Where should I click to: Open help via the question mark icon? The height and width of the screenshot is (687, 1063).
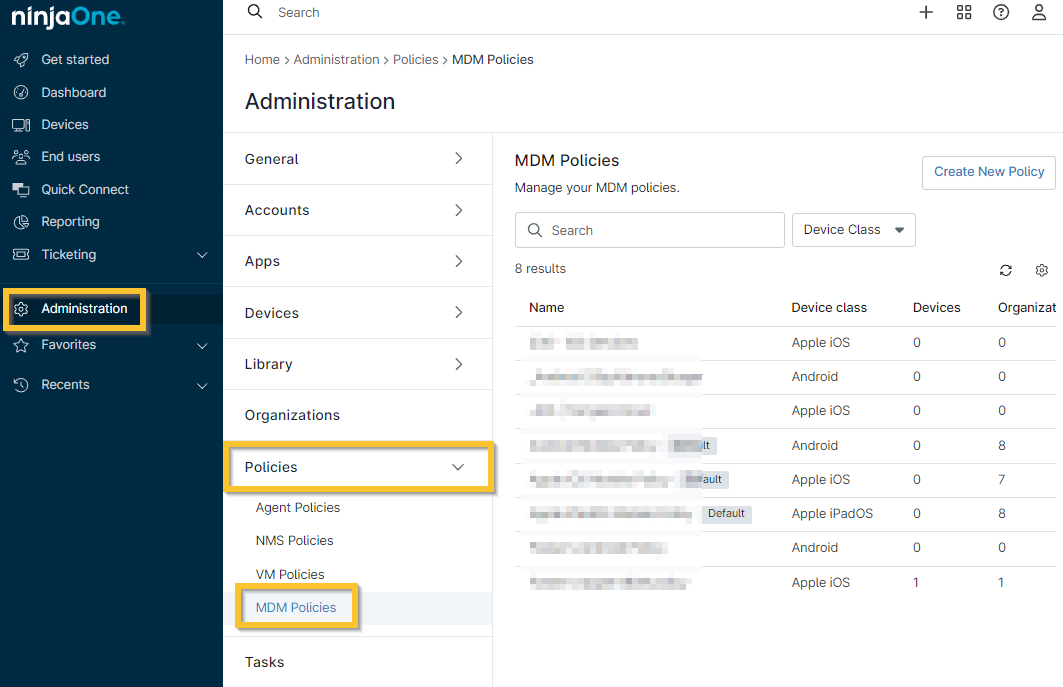[x=1001, y=13]
